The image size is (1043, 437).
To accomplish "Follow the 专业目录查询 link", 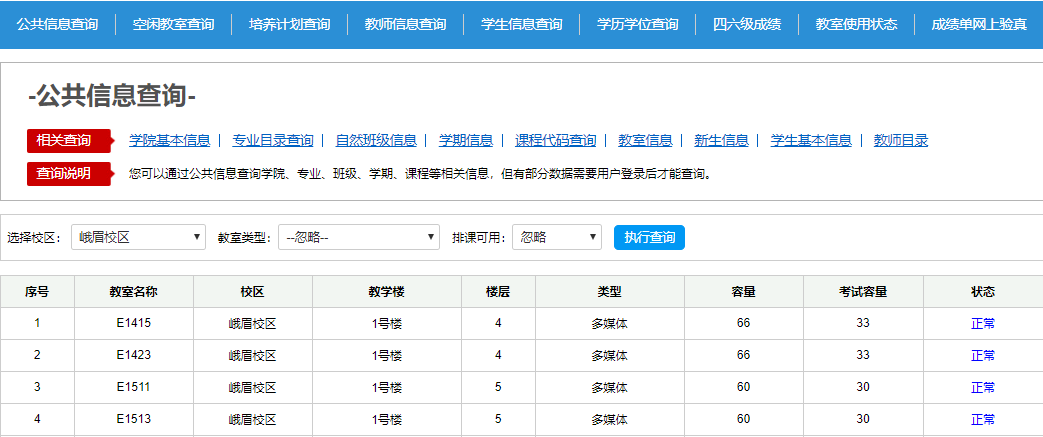I will (272, 140).
